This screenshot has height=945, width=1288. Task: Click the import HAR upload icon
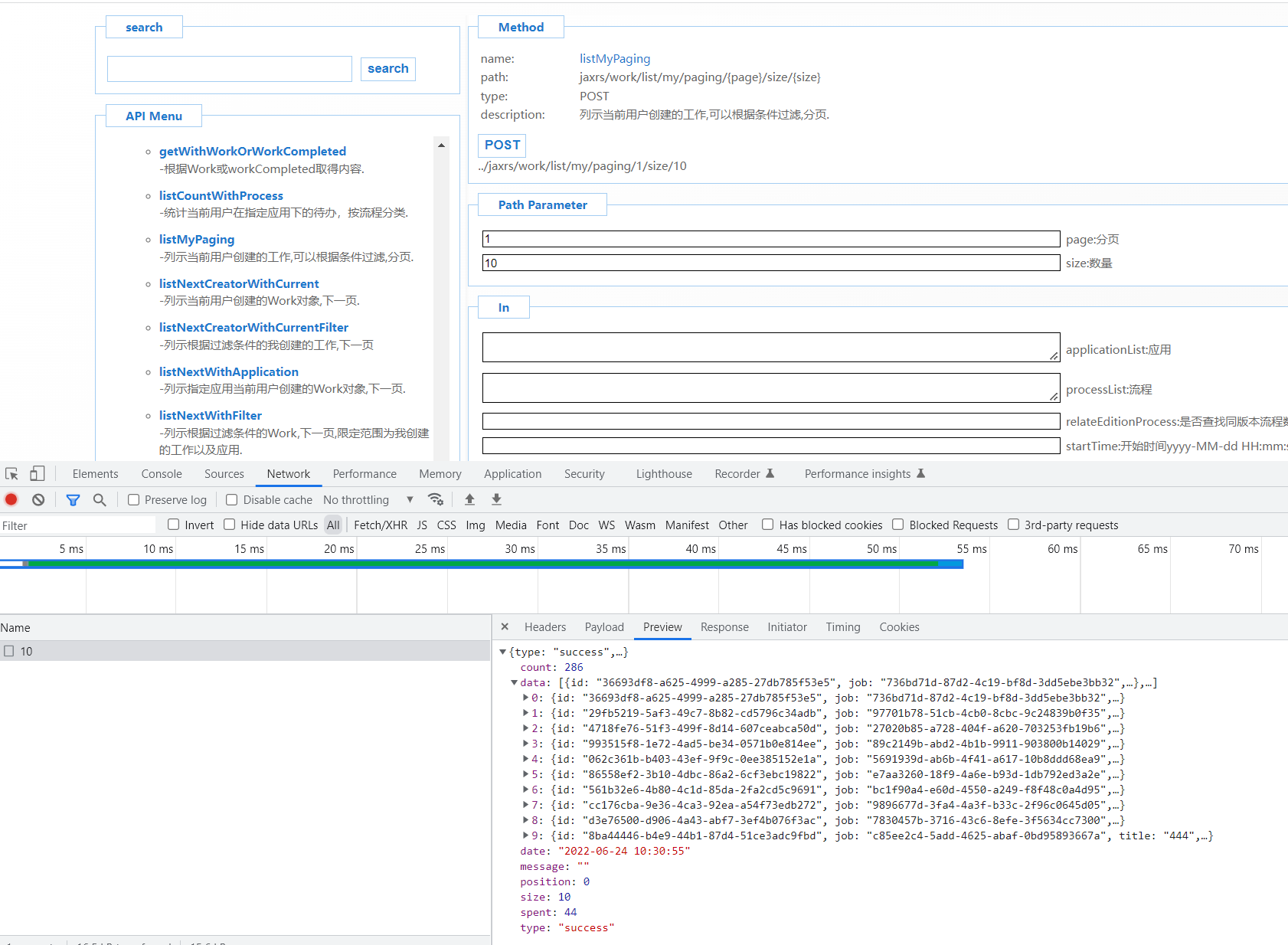(x=470, y=499)
